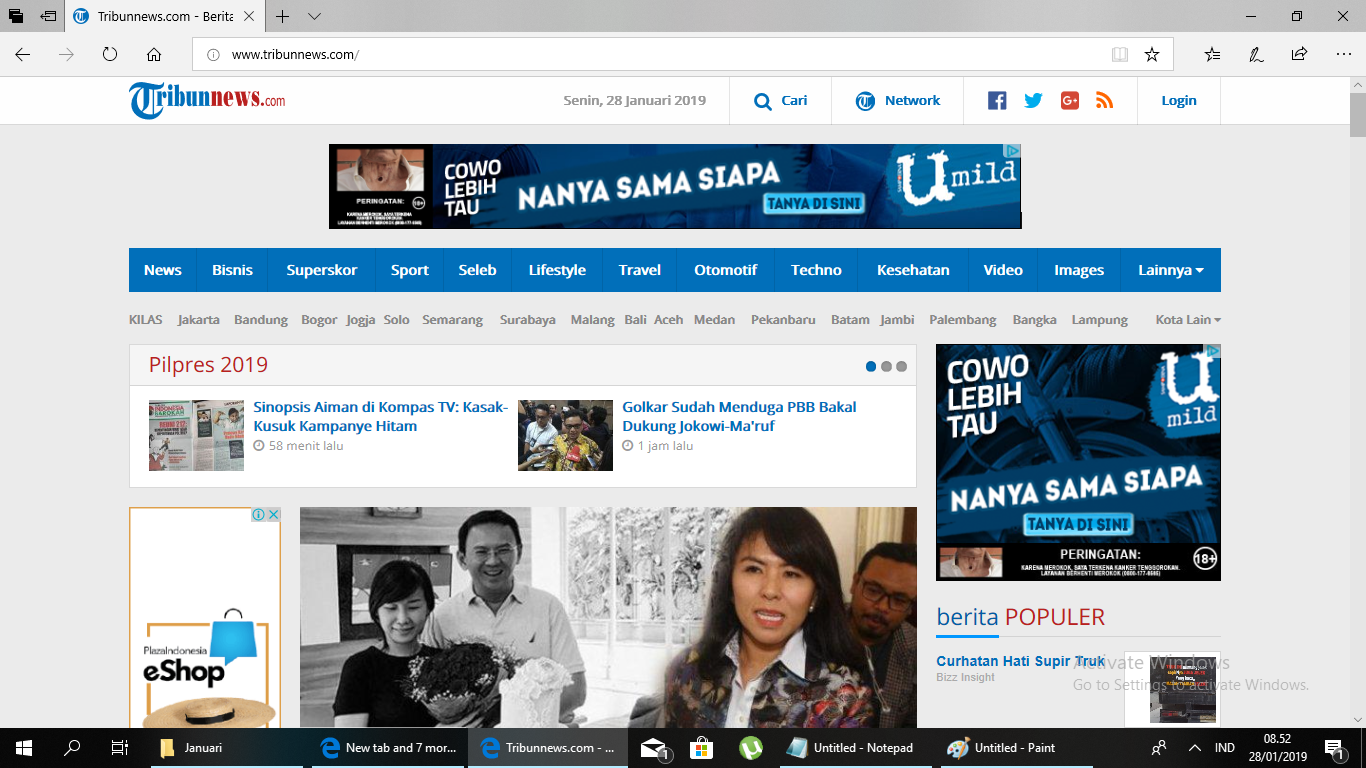Select Surabaya city link

point(528,320)
